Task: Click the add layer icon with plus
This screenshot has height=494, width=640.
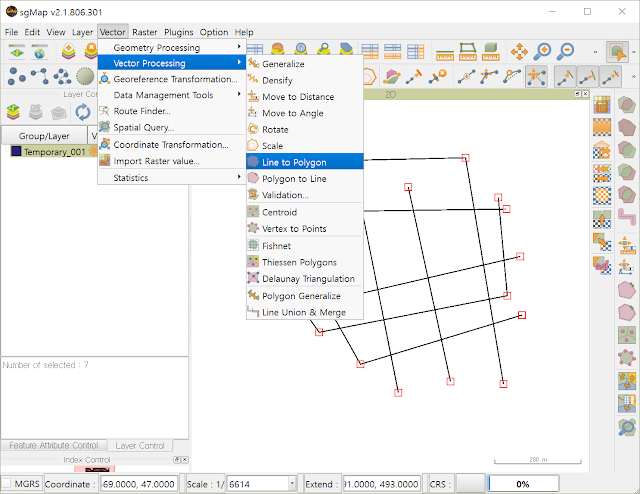Action: pos(69,51)
